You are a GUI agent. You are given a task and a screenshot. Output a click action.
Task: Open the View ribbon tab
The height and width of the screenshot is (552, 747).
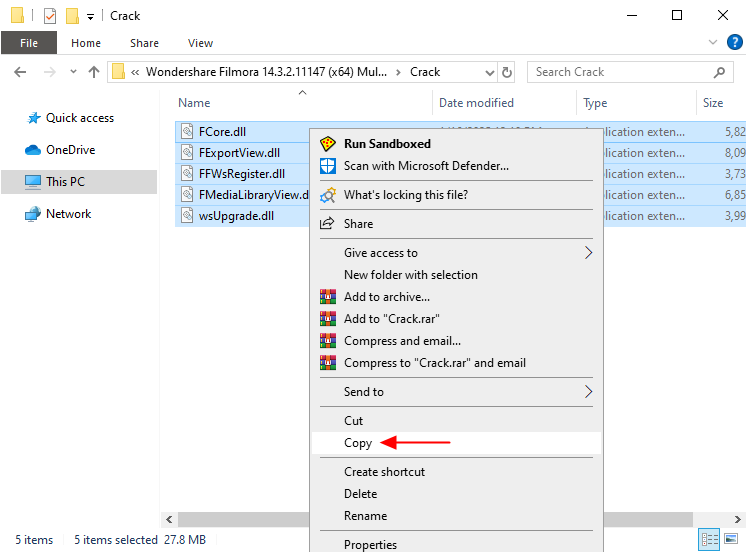point(200,43)
